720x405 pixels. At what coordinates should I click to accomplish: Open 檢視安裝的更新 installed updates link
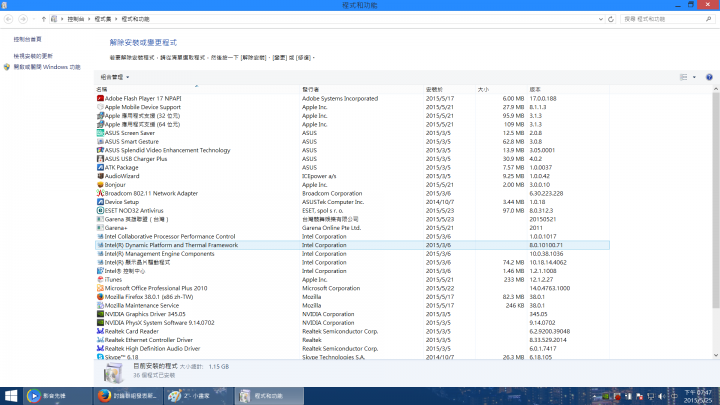pos(33,56)
